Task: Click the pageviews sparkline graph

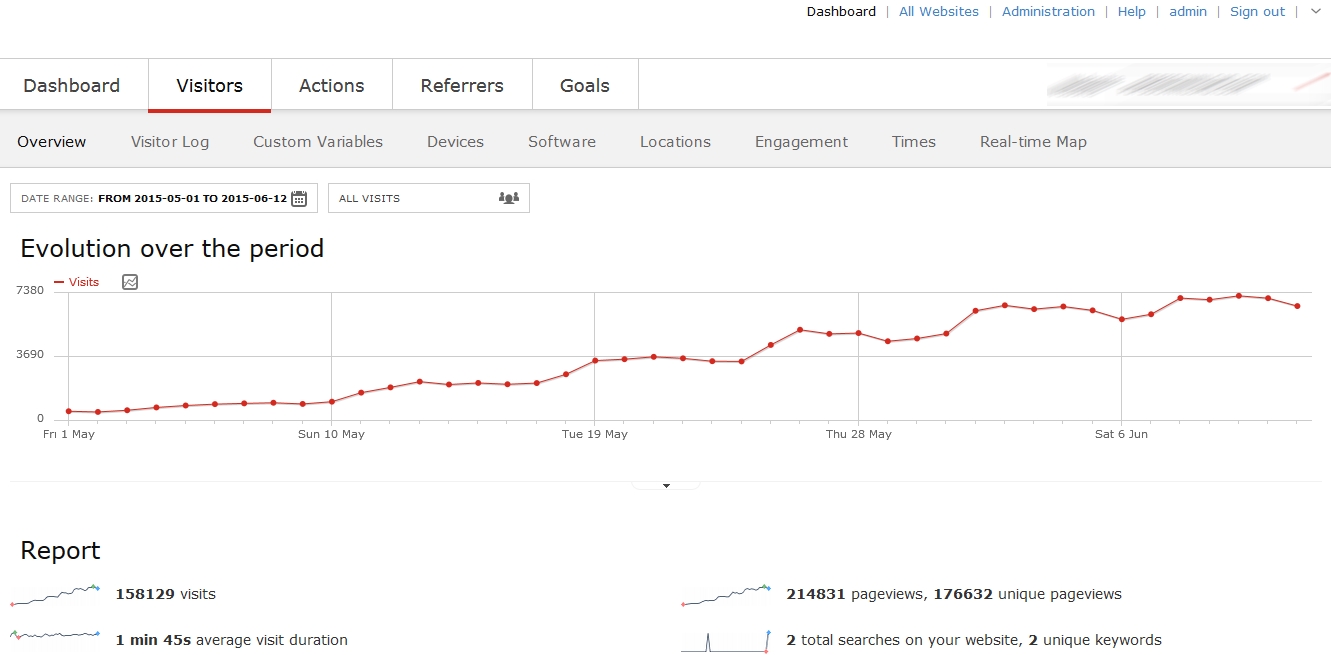Action: click(727, 594)
